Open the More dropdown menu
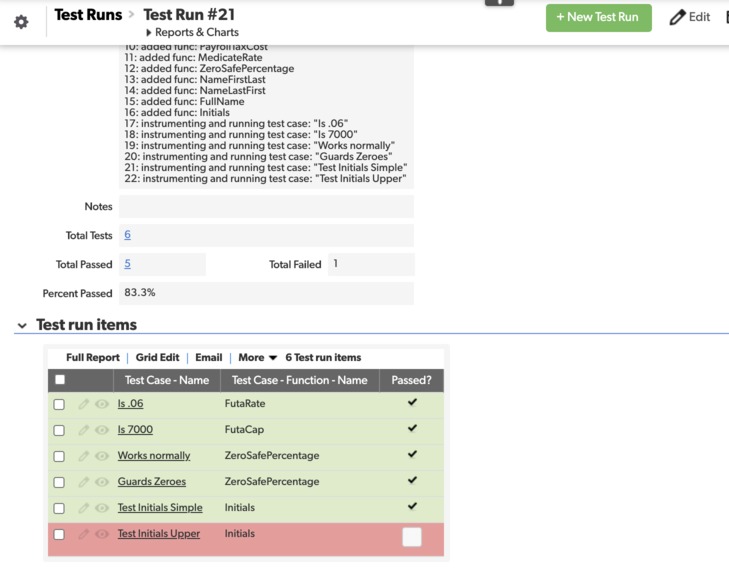Screen dimensions: 729x573 258,357
